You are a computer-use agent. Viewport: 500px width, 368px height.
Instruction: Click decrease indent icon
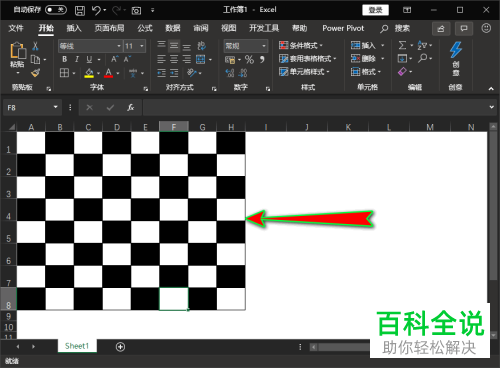pyautogui.click(x=161, y=73)
